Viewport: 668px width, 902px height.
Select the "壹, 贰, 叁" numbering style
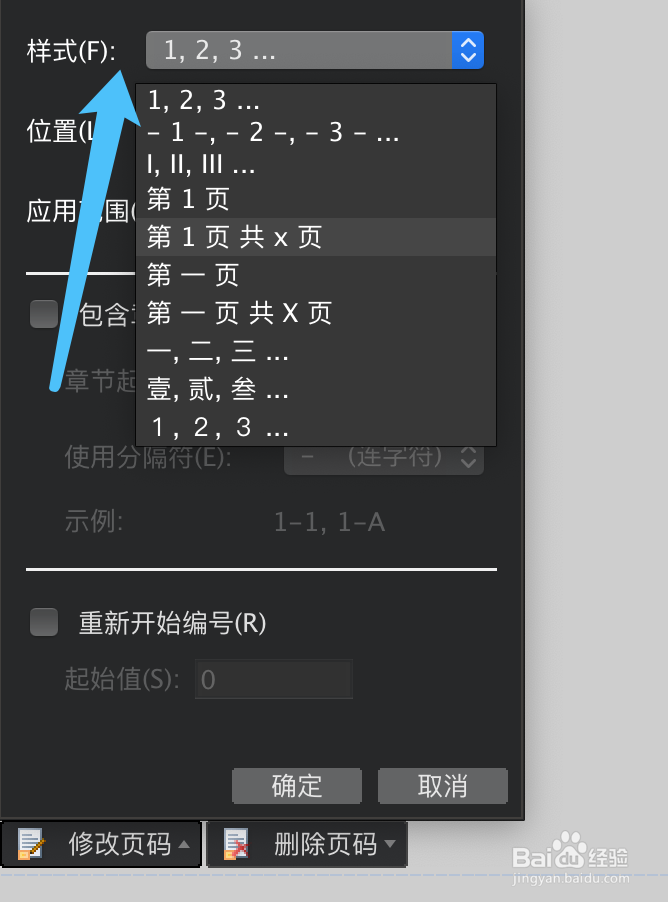click(316, 389)
